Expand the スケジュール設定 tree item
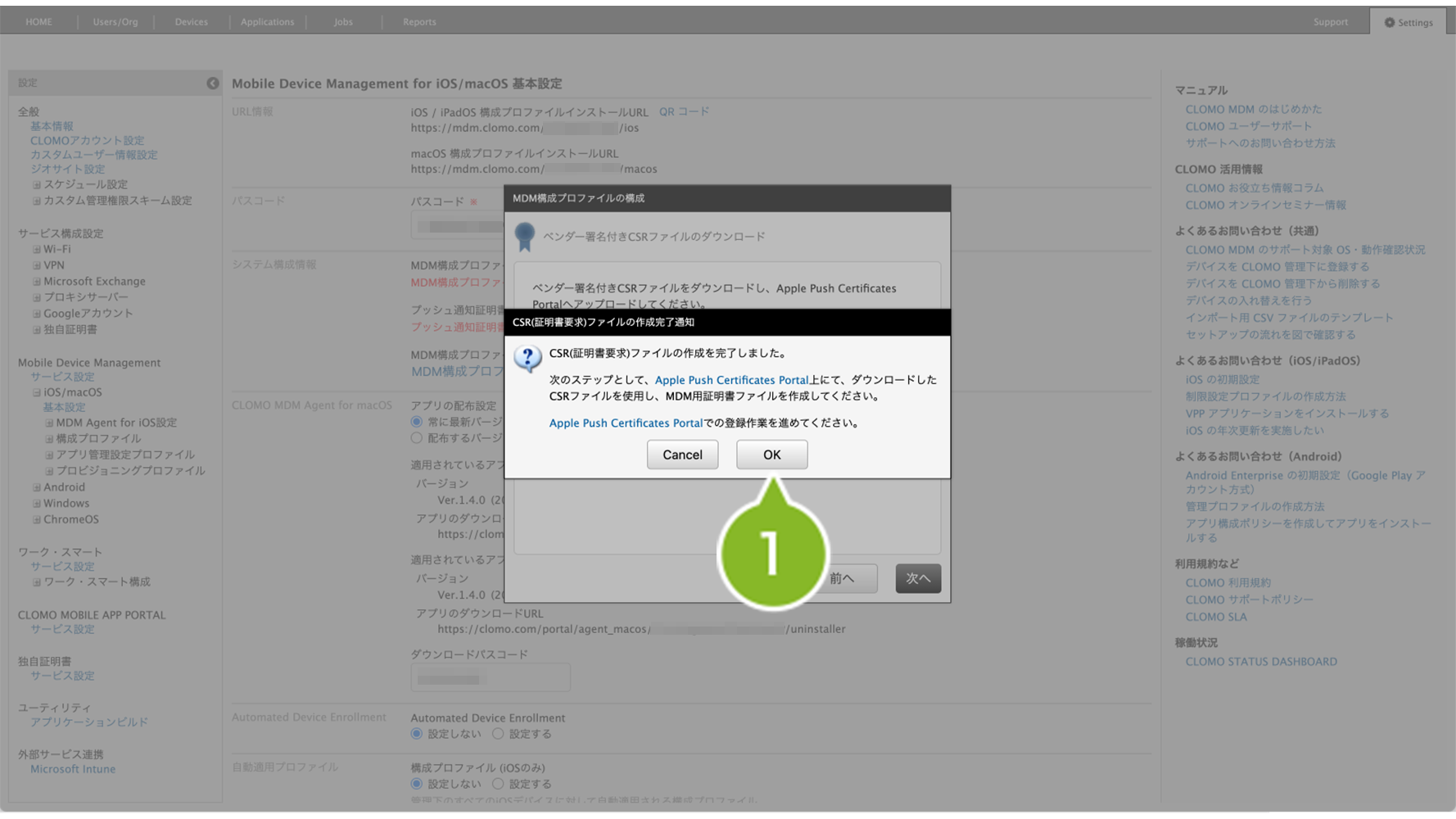This screenshot has width=1456, height=819. (x=37, y=185)
